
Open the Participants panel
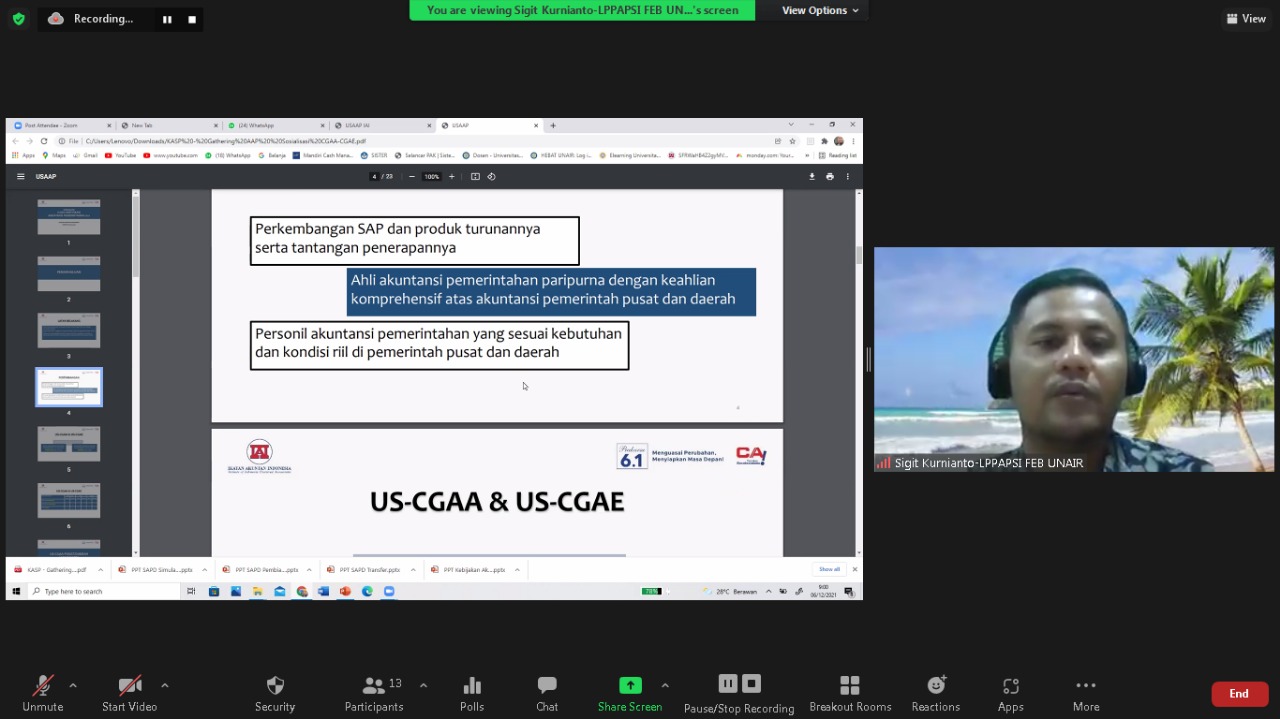pos(374,693)
